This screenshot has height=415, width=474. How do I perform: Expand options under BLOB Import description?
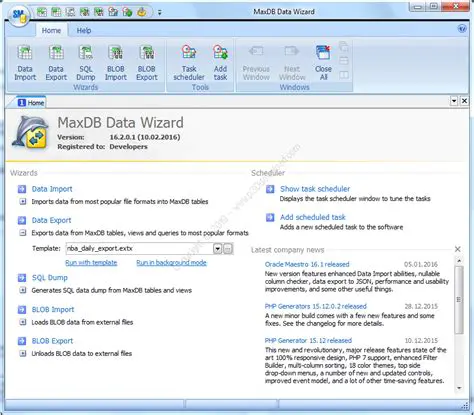(x=23, y=322)
